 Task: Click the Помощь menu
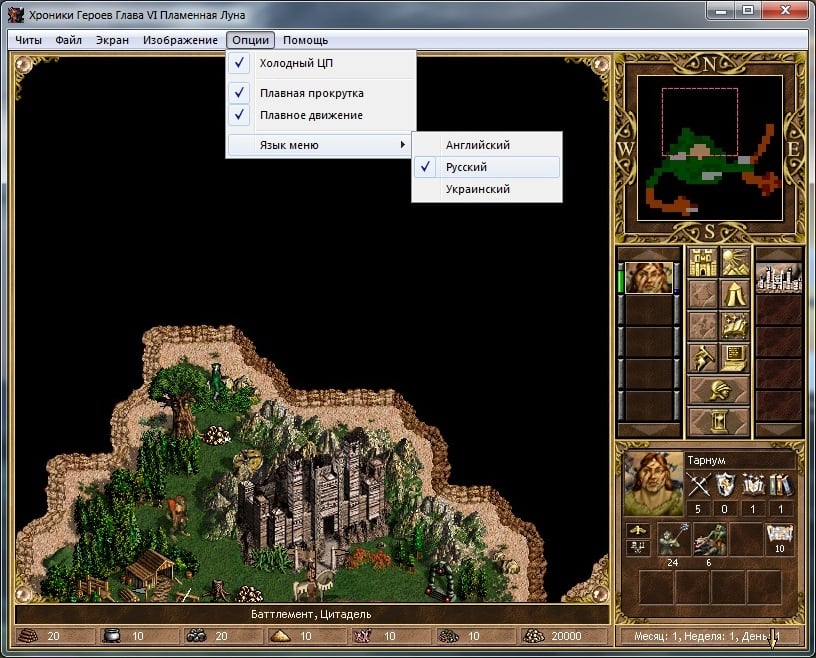click(x=305, y=40)
